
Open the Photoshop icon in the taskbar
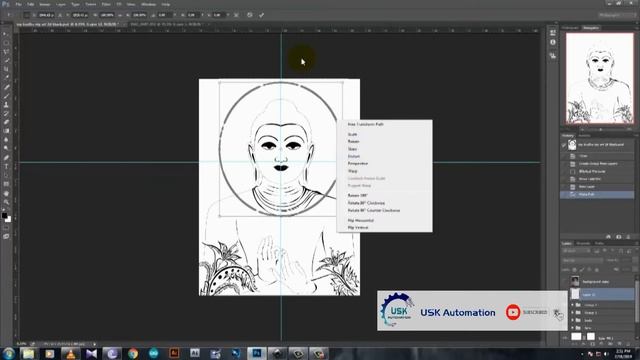pyautogui.click(x=257, y=353)
